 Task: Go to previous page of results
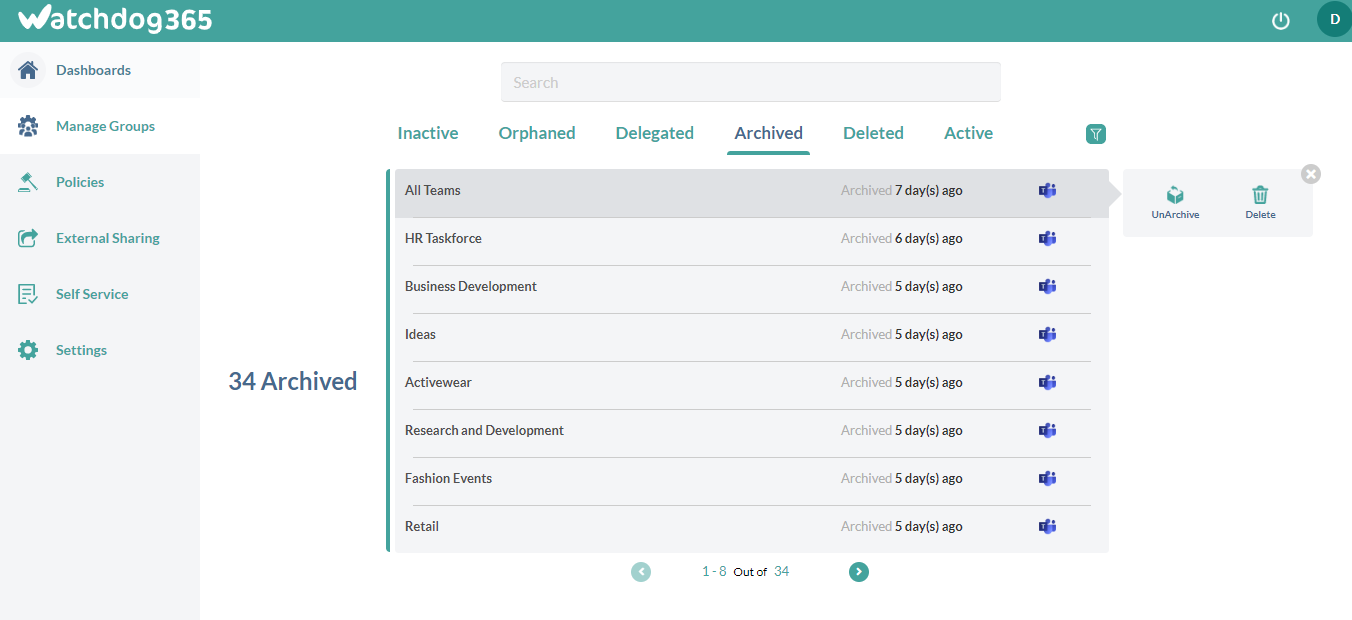point(641,572)
